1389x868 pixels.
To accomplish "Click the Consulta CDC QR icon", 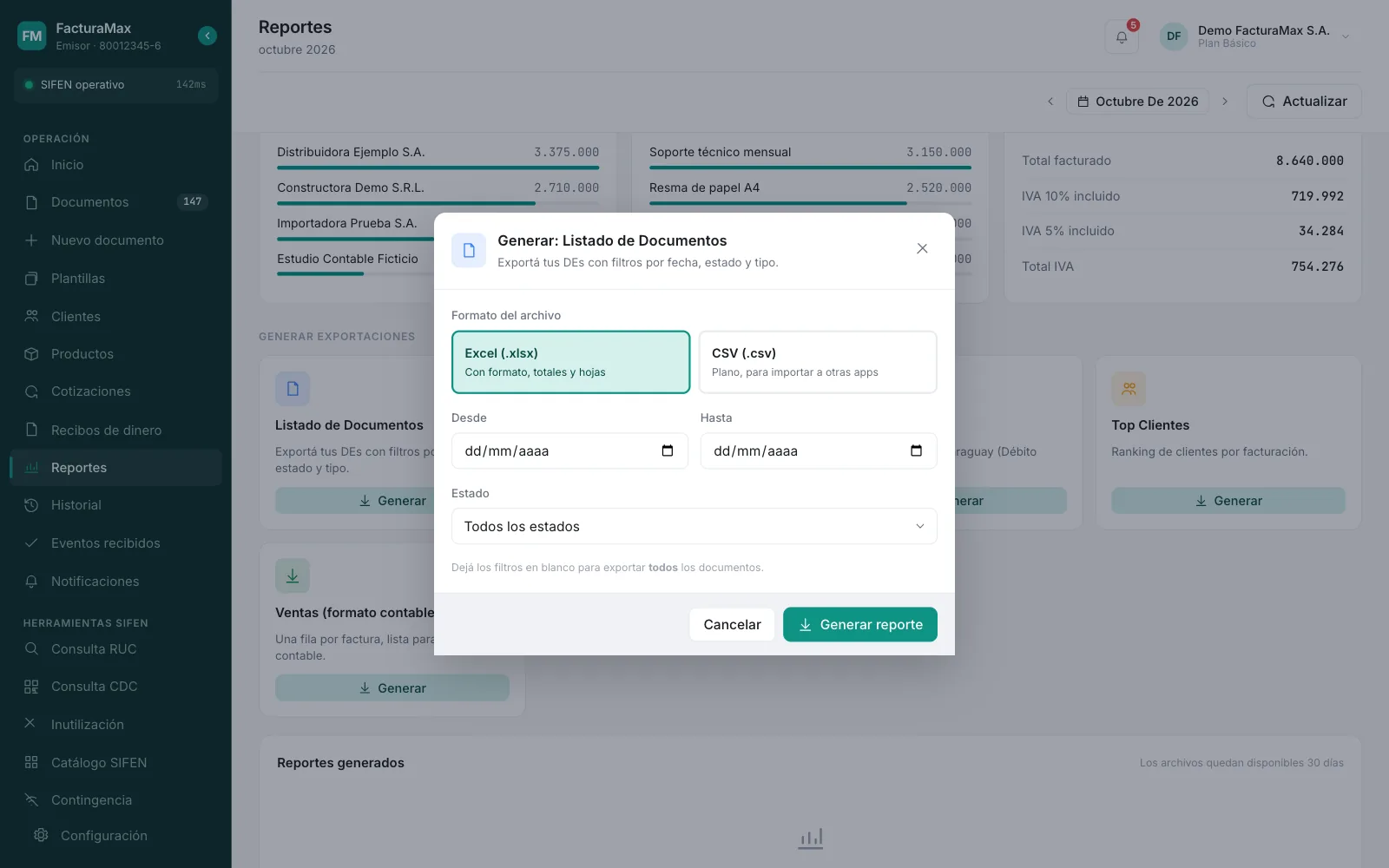I will pos(31,687).
